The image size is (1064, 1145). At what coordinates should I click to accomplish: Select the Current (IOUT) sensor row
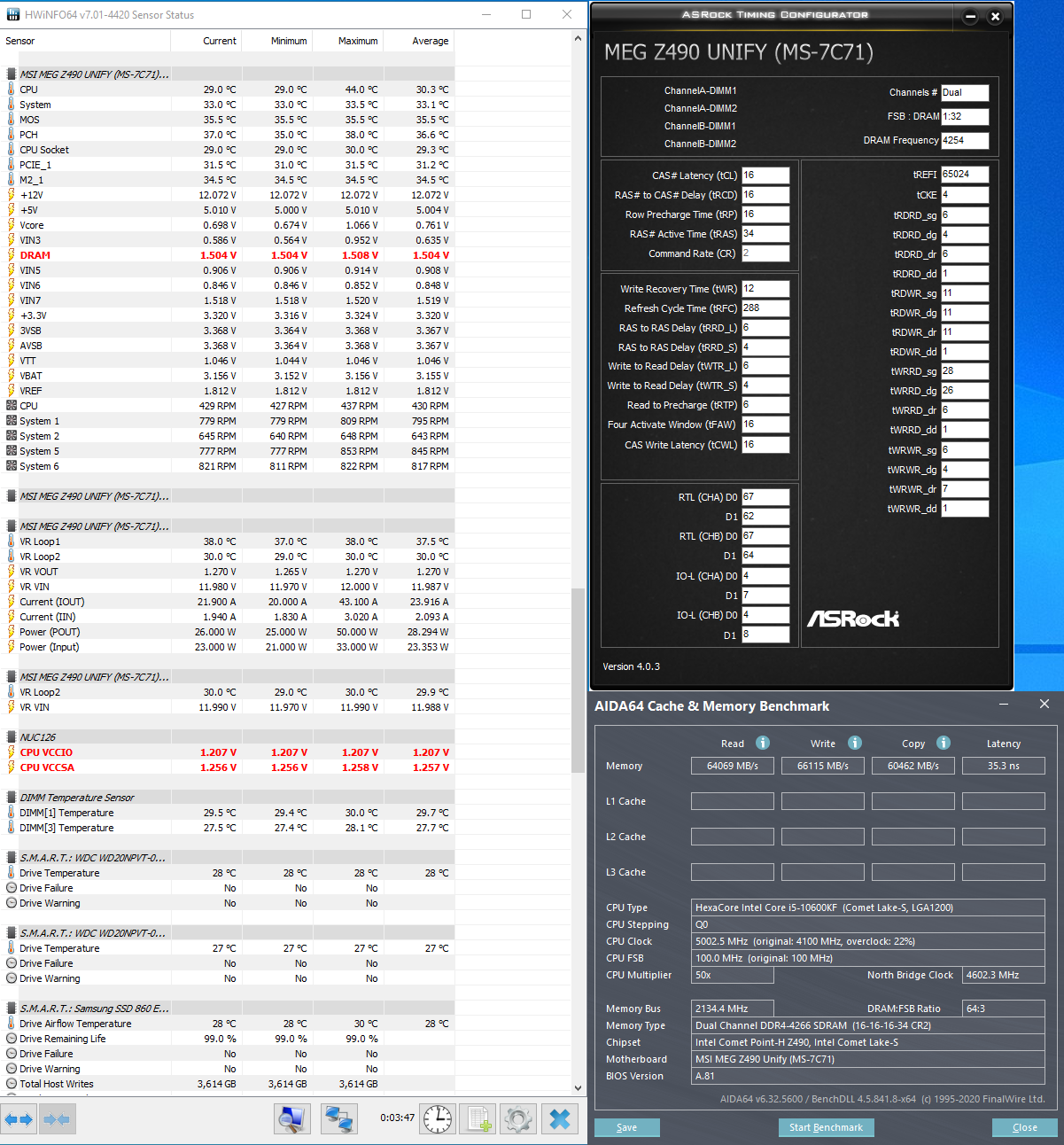229,602
